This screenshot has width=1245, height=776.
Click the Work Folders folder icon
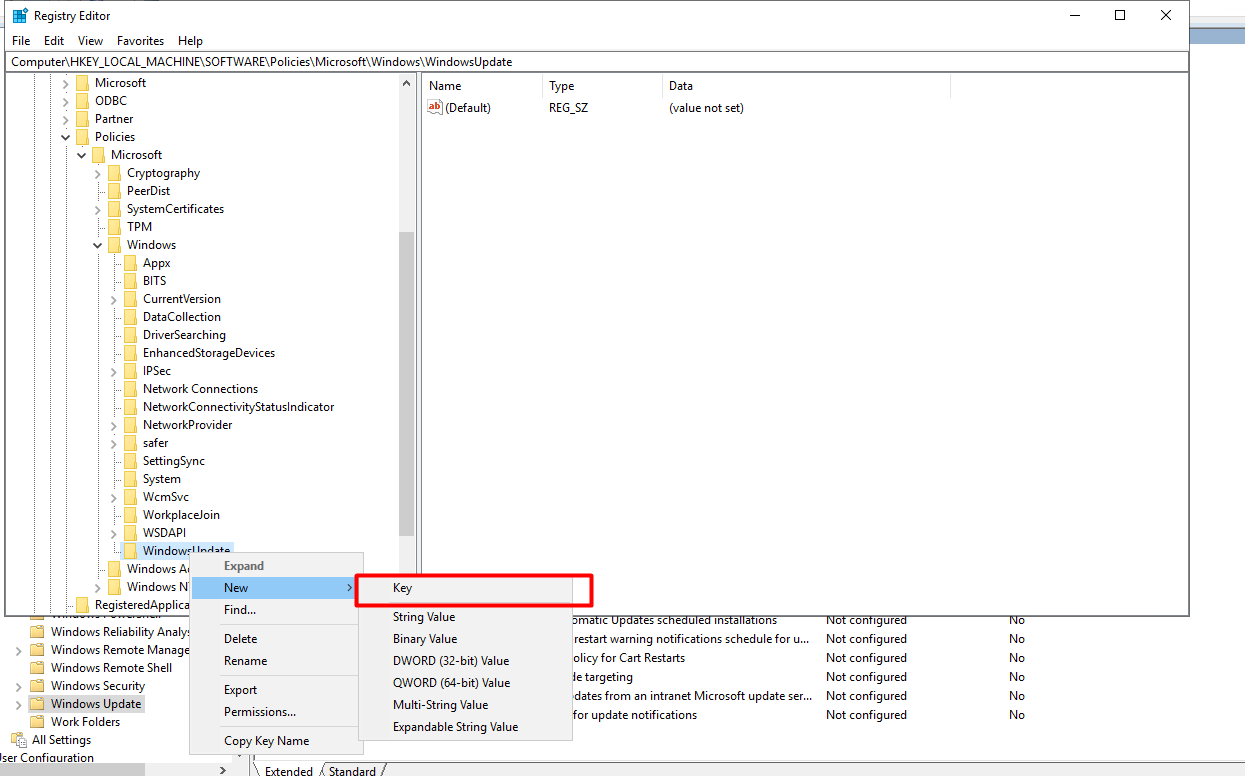[x=38, y=722]
